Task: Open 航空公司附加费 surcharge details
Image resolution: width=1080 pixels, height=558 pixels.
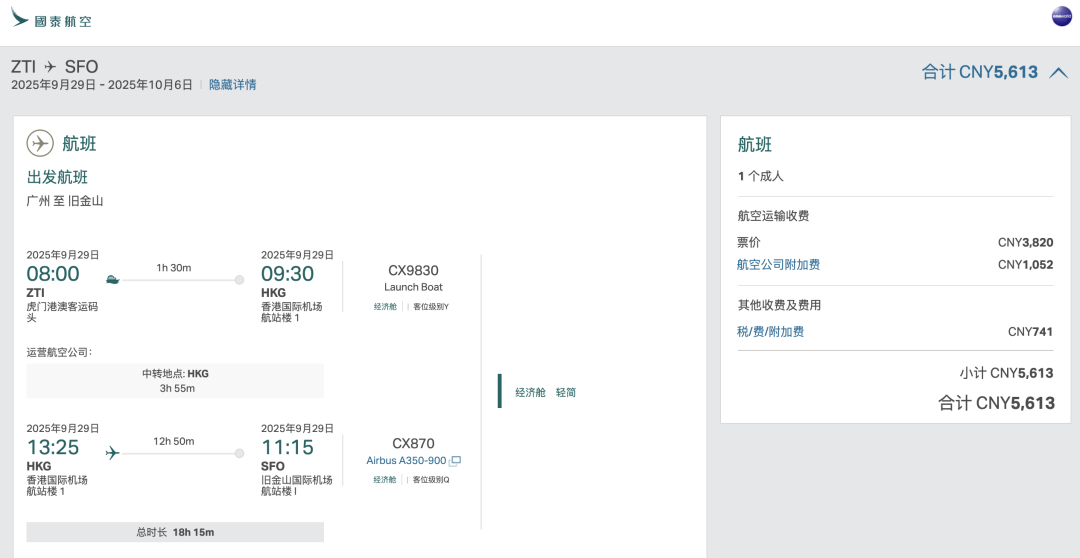Action: (778, 265)
